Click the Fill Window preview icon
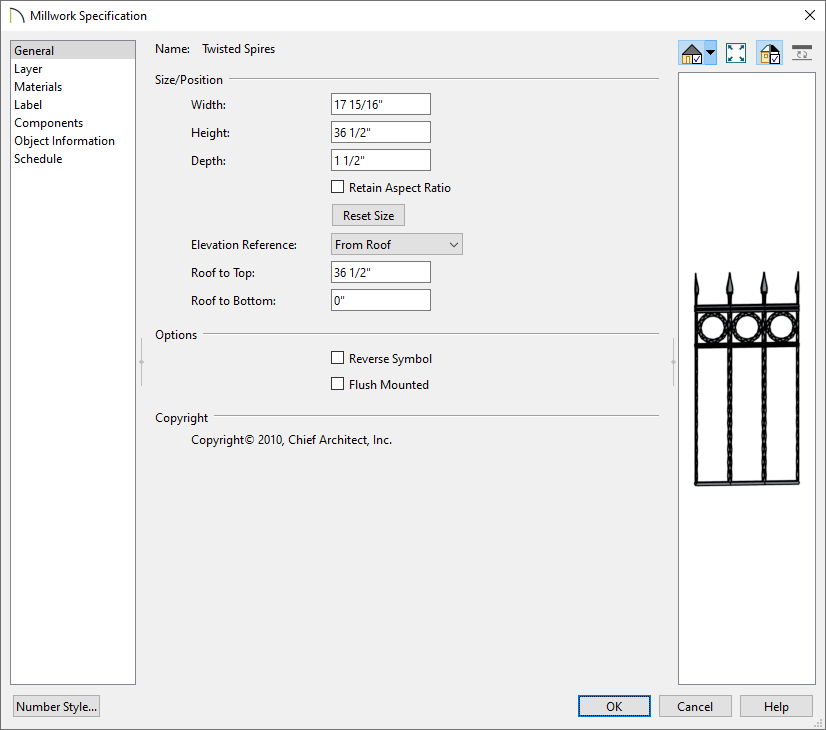The width and height of the screenshot is (826, 730). pyautogui.click(x=736, y=52)
